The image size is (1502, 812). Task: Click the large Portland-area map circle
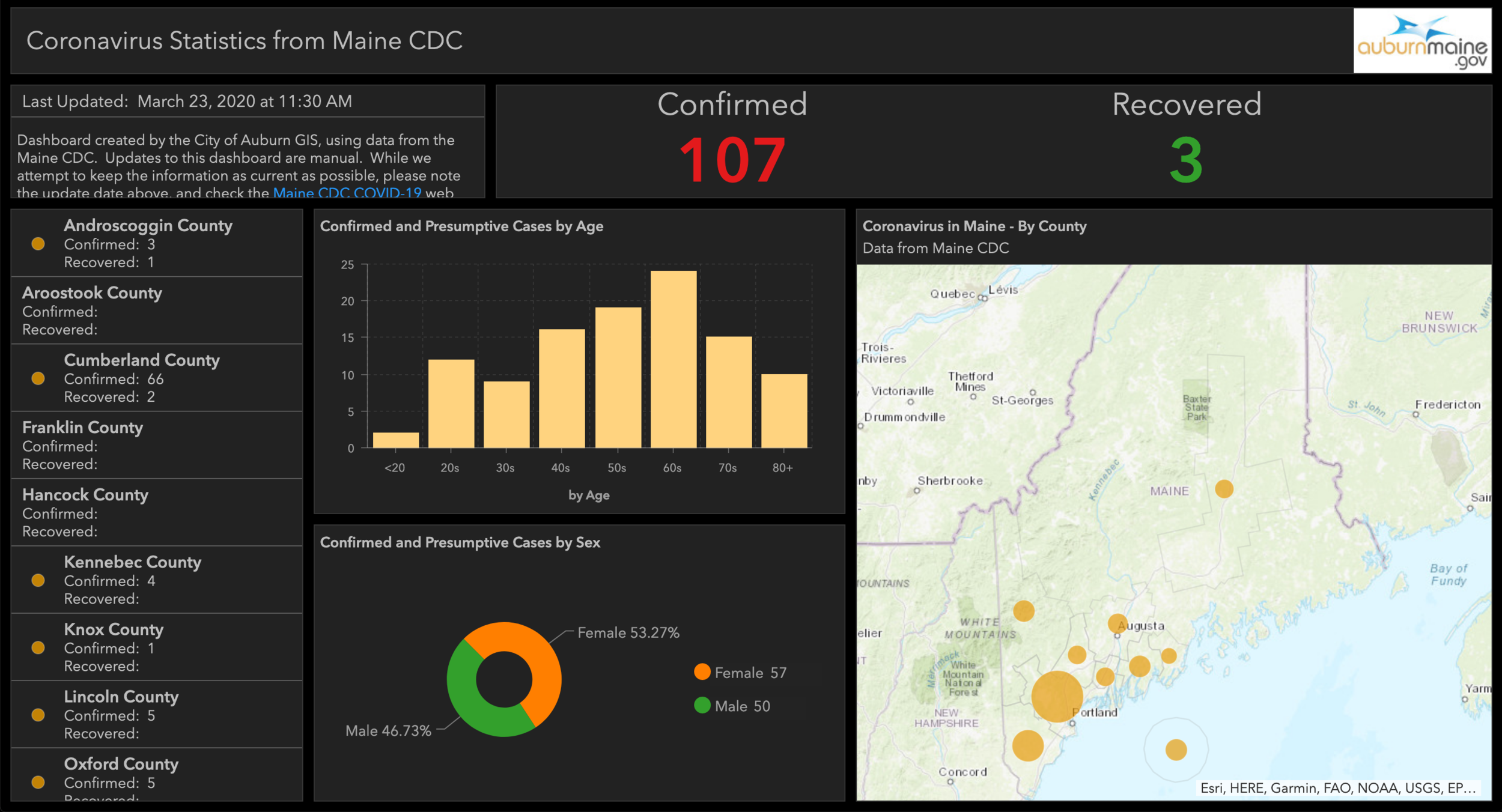1057,697
